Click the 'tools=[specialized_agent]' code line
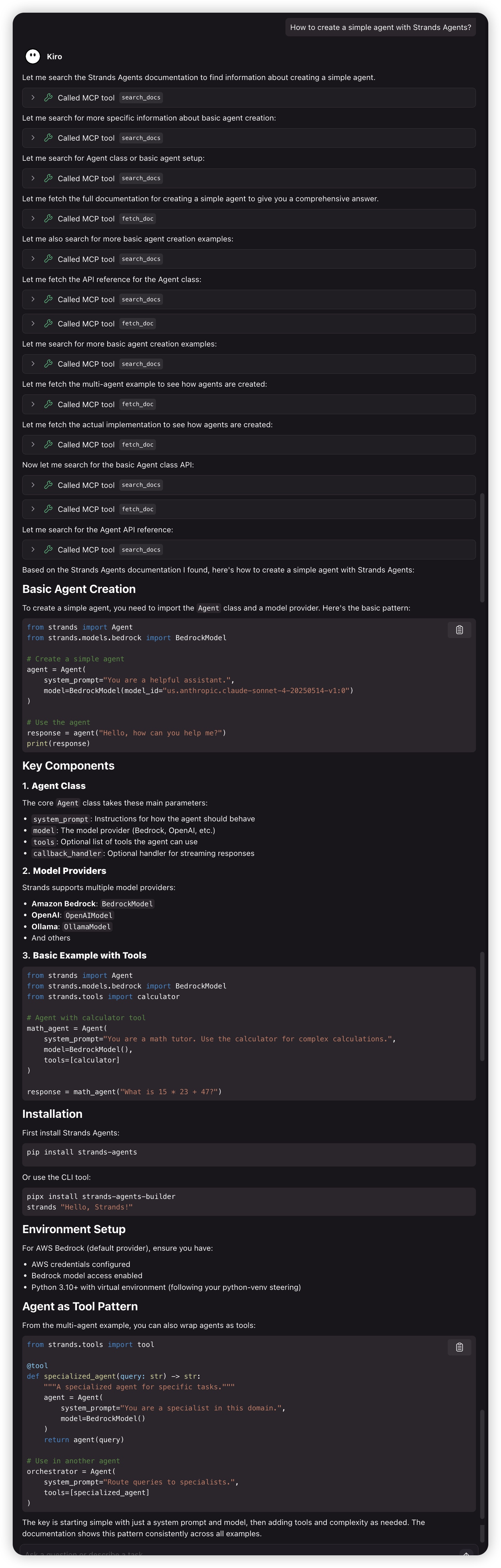Viewport: 501px width, 1568px height. (x=96, y=1493)
